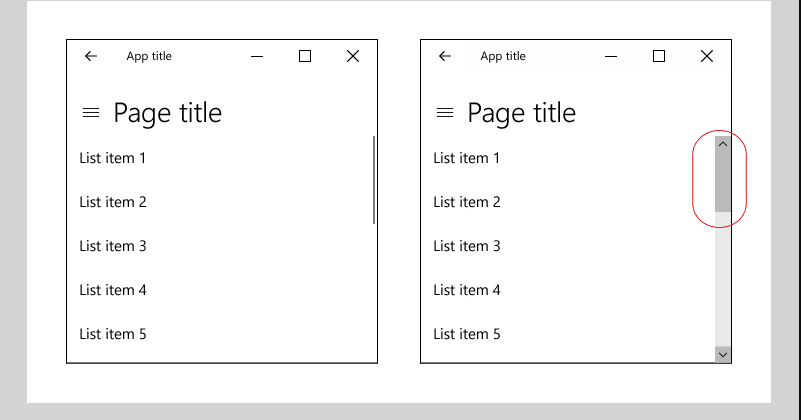Select List item 1 in the left window
Viewport: 801px width, 420px height.
[112, 158]
